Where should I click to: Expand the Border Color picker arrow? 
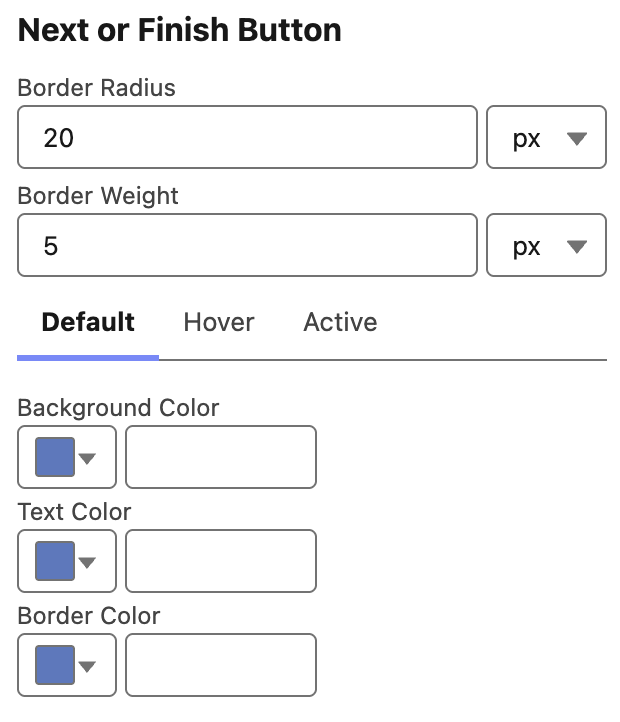pos(87,667)
